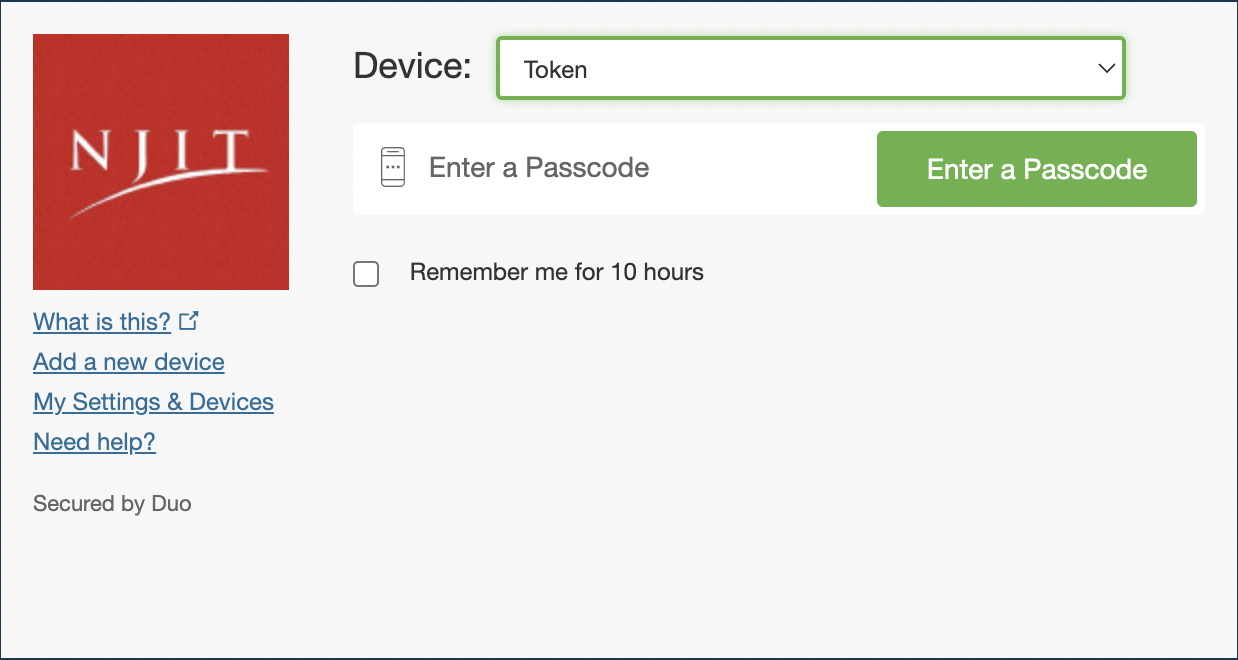Click the white NJIT lettering on the red logo
This screenshot has width=1238, height=660.
coord(157,152)
